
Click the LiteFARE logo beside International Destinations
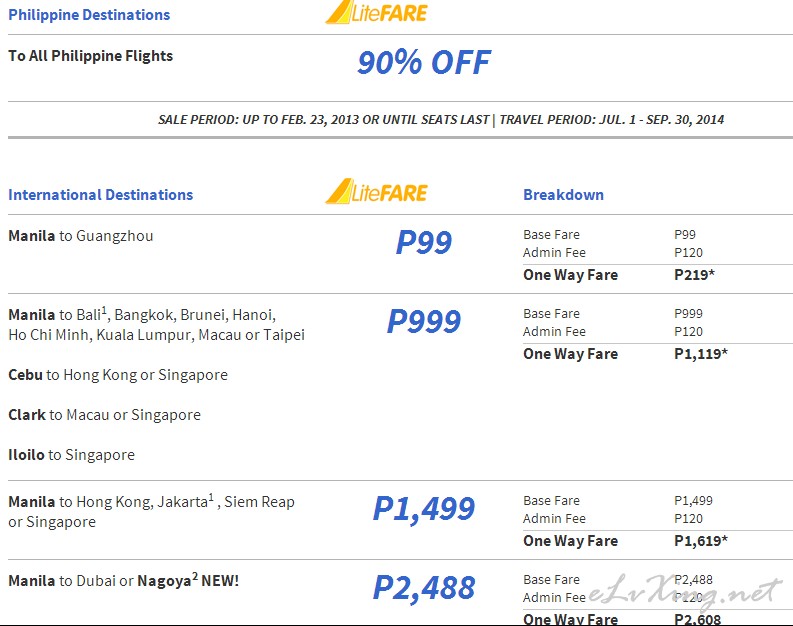tap(376, 191)
